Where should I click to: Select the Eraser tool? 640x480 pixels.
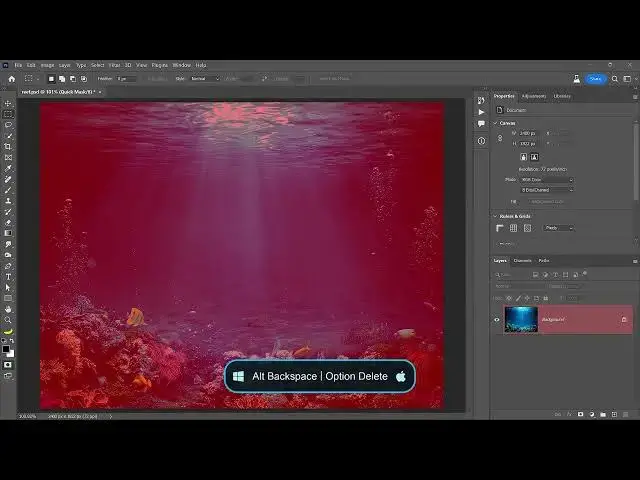(x=8, y=222)
